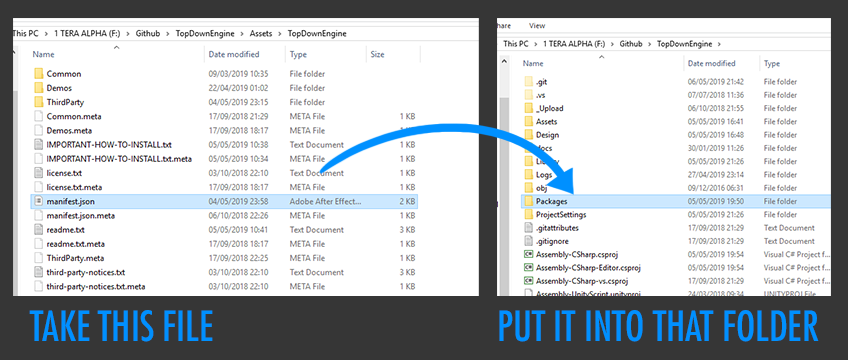Click the .gitattributes file icon
848x360 pixels.
tap(528, 228)
